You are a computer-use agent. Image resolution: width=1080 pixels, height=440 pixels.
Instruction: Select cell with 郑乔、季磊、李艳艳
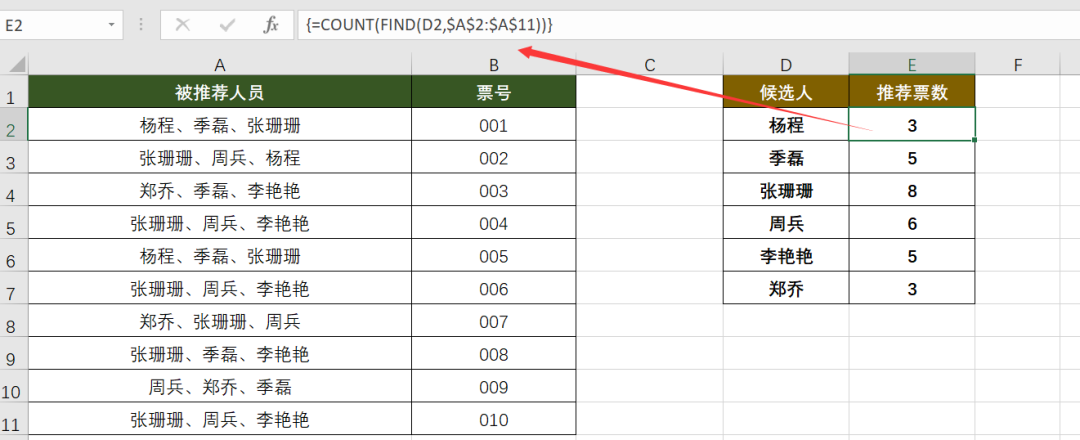pyautogui.click(x=220, y=191)
